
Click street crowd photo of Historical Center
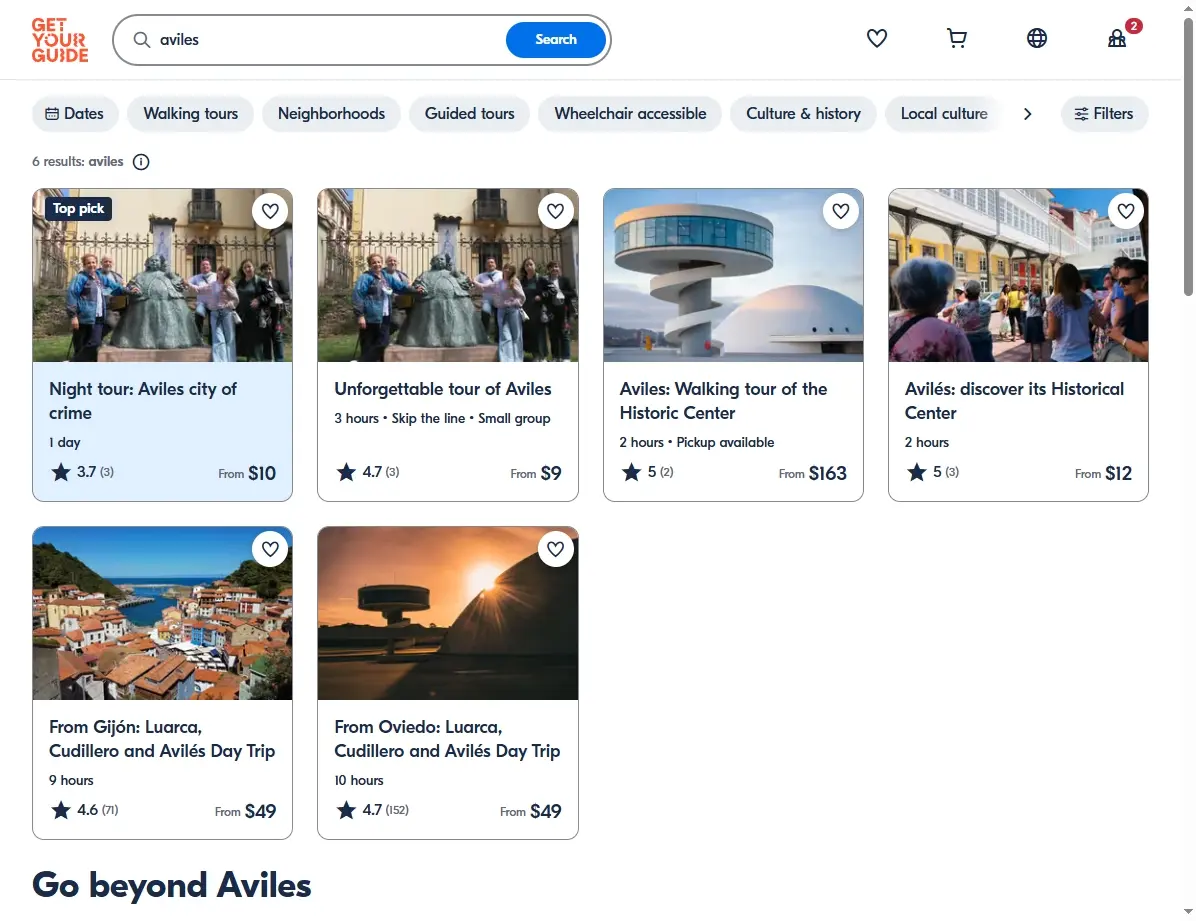[1018, 275]
